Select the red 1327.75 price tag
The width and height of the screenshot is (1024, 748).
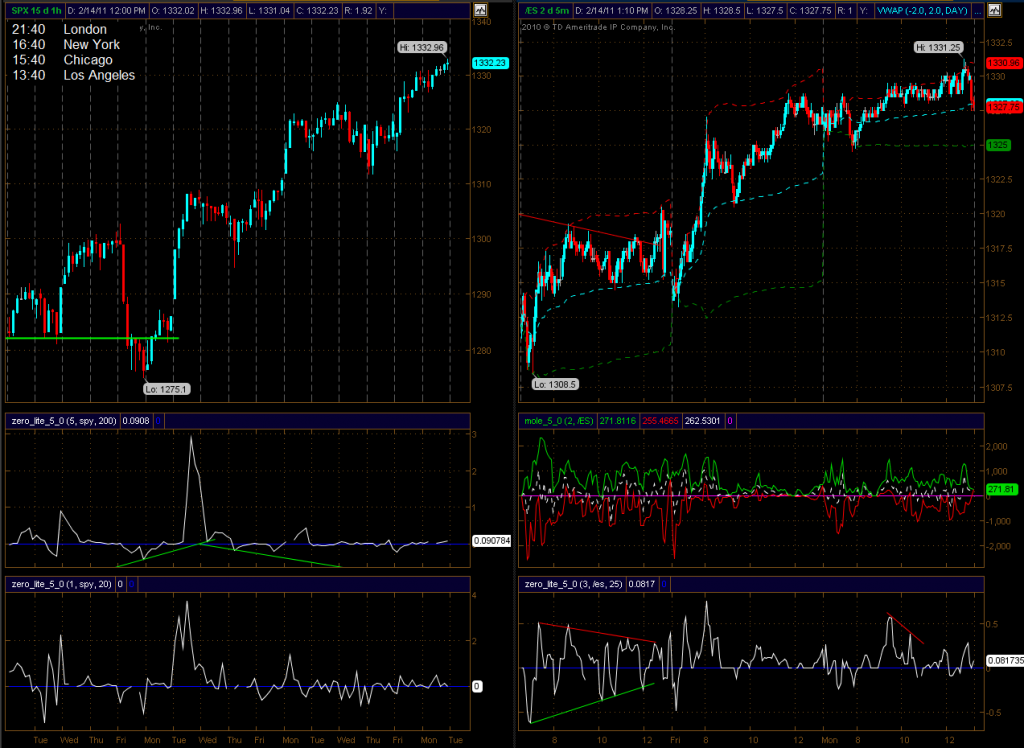click(1002, 106)
